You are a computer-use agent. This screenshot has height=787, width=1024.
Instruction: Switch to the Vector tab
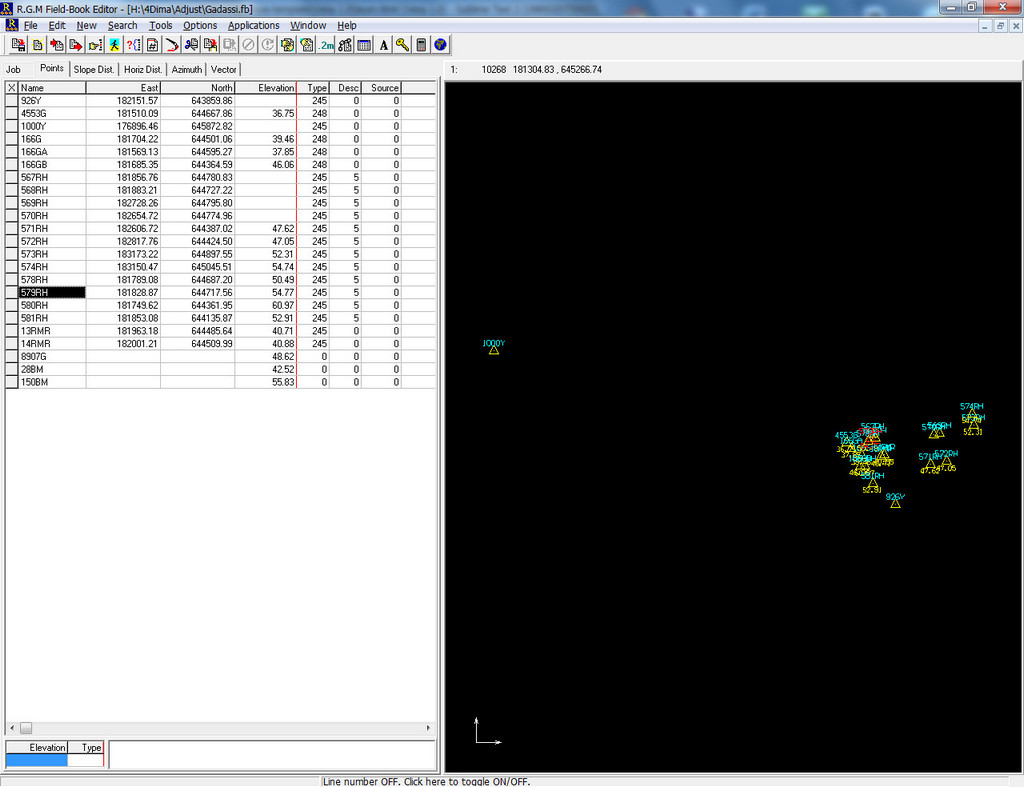(223, 69)
